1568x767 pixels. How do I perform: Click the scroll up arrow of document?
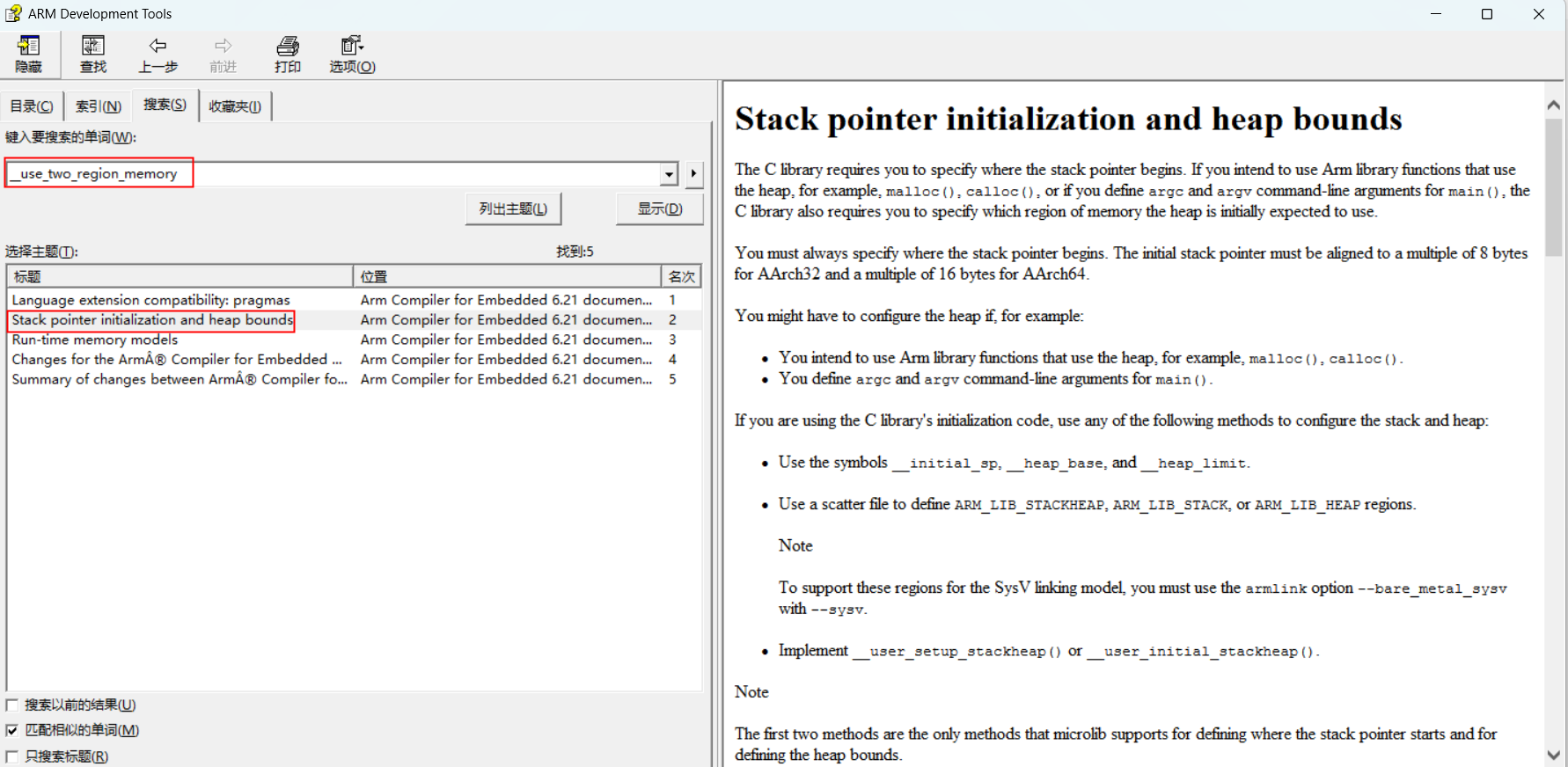[1553, 105]
